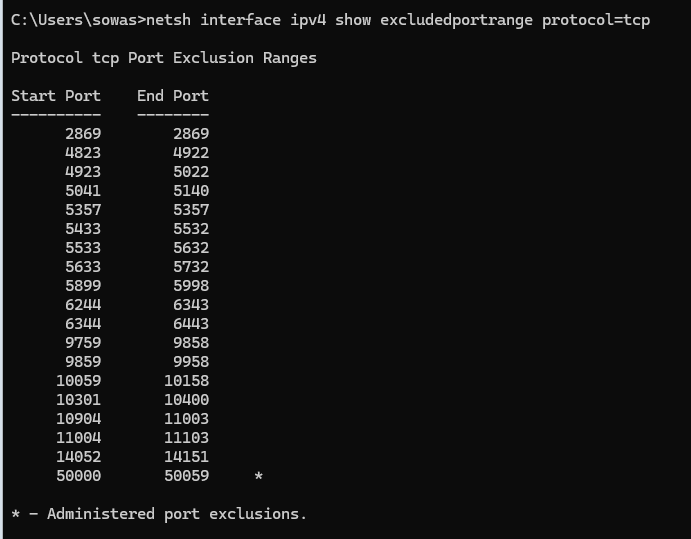Click end port value 11003
Image resolution: width=691 pixels, height=539 pixels.
point(187,419)
